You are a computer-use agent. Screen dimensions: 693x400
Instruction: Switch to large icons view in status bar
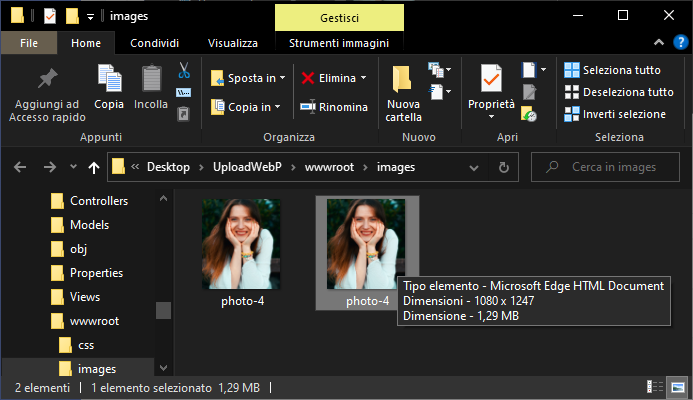click(x=678, y=387)
